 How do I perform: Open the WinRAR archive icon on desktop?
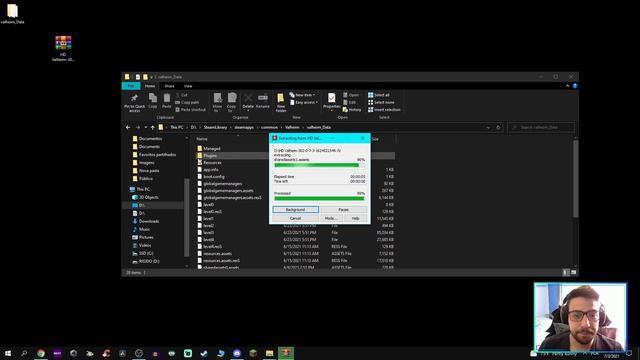63,48
